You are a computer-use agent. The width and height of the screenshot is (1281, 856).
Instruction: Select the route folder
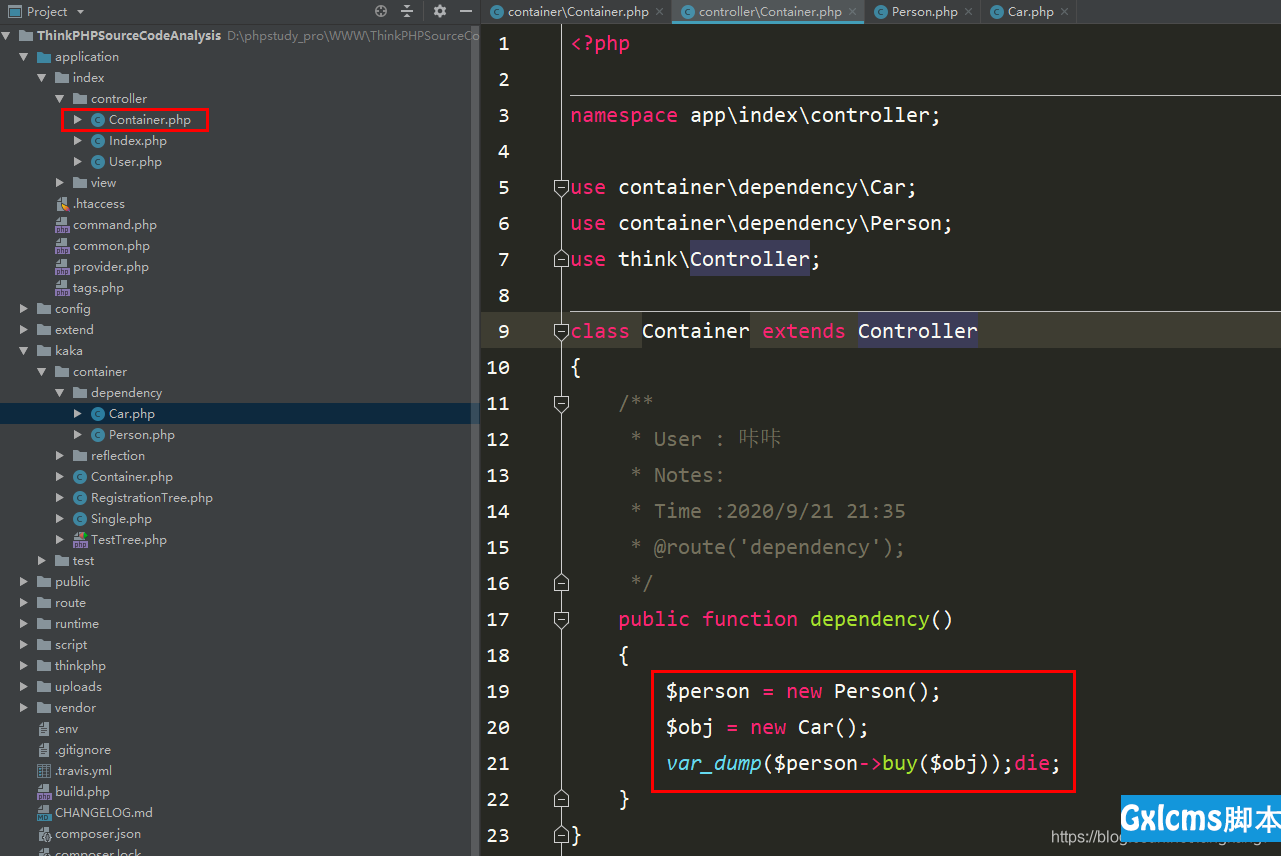pyautogui.click(x=70, y=603)
